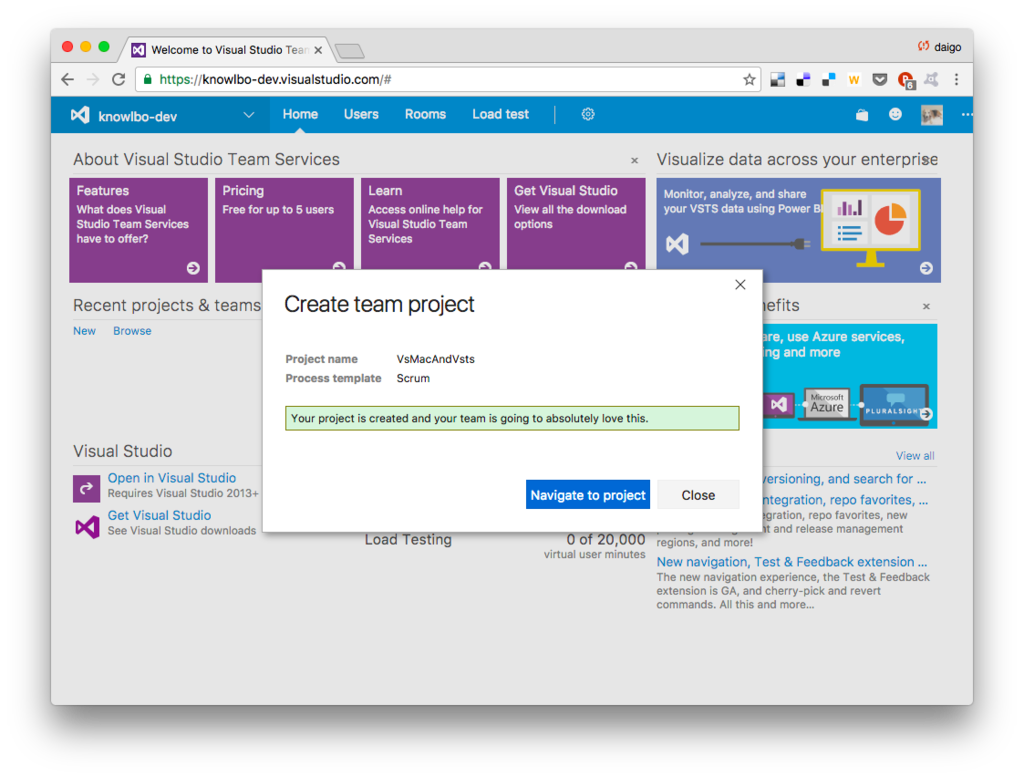This screenshot has width=1024, height=778.
Task: Open the Chrome three-dot menu
Action: (x=957, y=80)
